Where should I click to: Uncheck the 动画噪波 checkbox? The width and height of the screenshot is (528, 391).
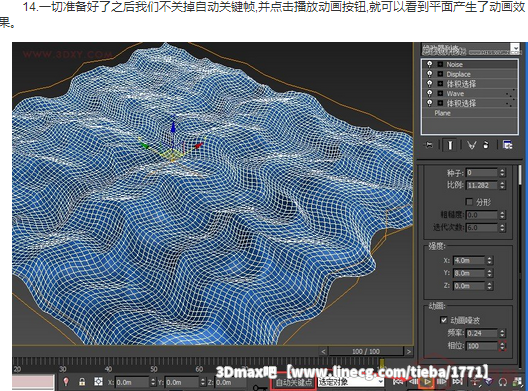444,320
